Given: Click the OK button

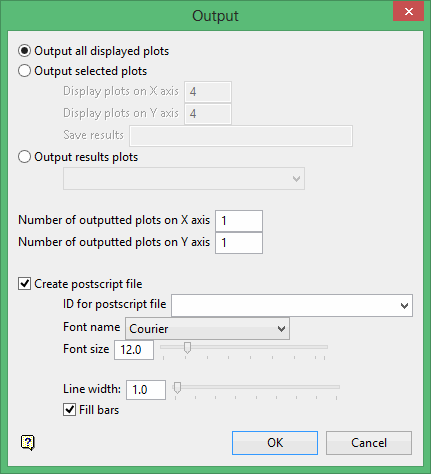Looking at the screenshot, I should coord(275,443).
